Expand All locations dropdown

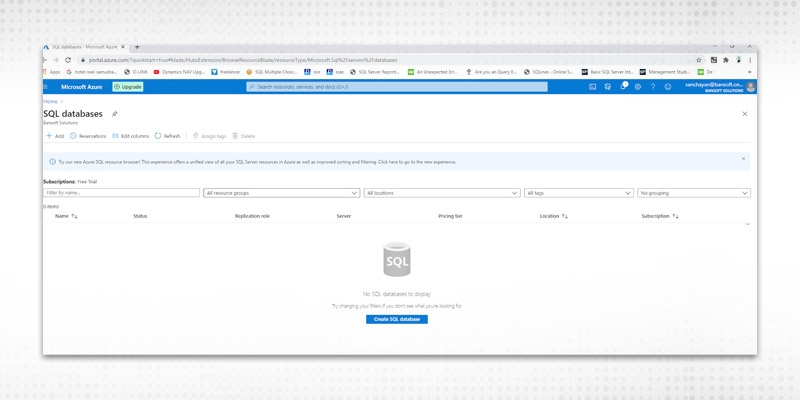[x=442, y=193]
